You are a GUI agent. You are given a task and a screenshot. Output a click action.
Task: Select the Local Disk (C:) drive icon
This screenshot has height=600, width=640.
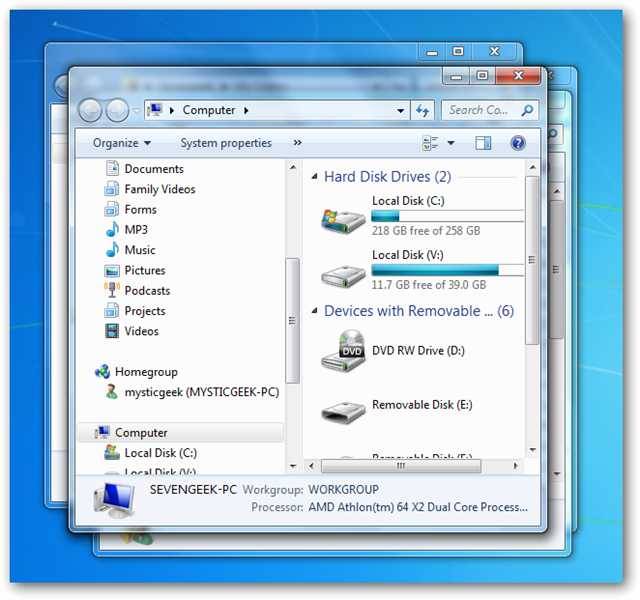pyautogui.click(x=343, y=220)
